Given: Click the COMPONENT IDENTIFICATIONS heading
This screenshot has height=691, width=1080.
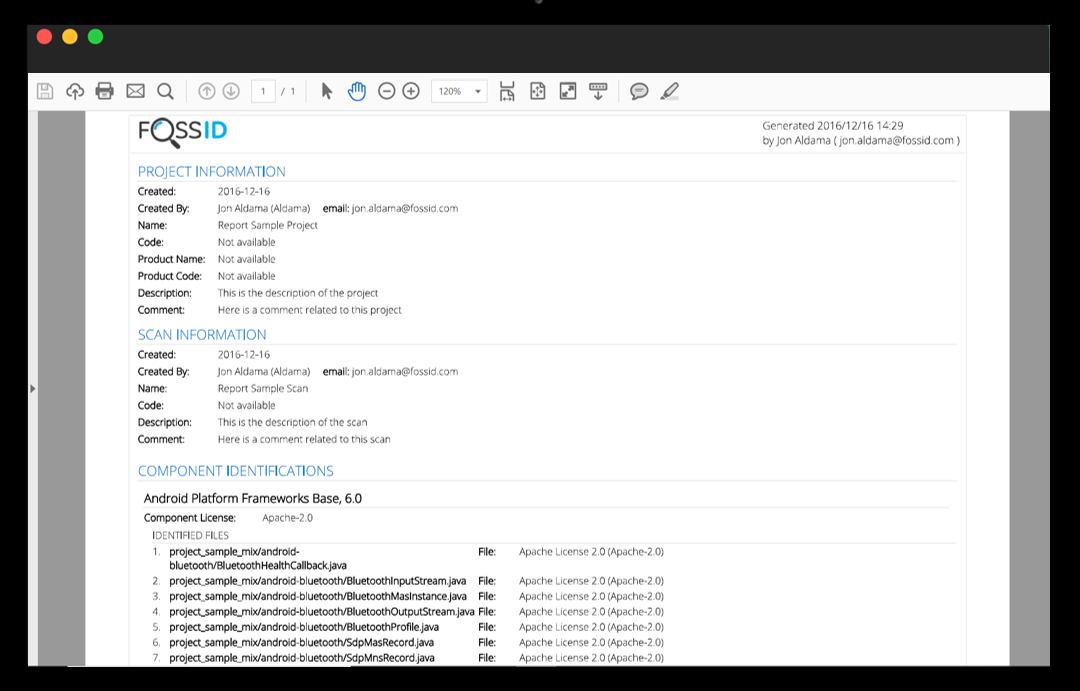Looking at the screenshot, I should [x=236, y=471].
